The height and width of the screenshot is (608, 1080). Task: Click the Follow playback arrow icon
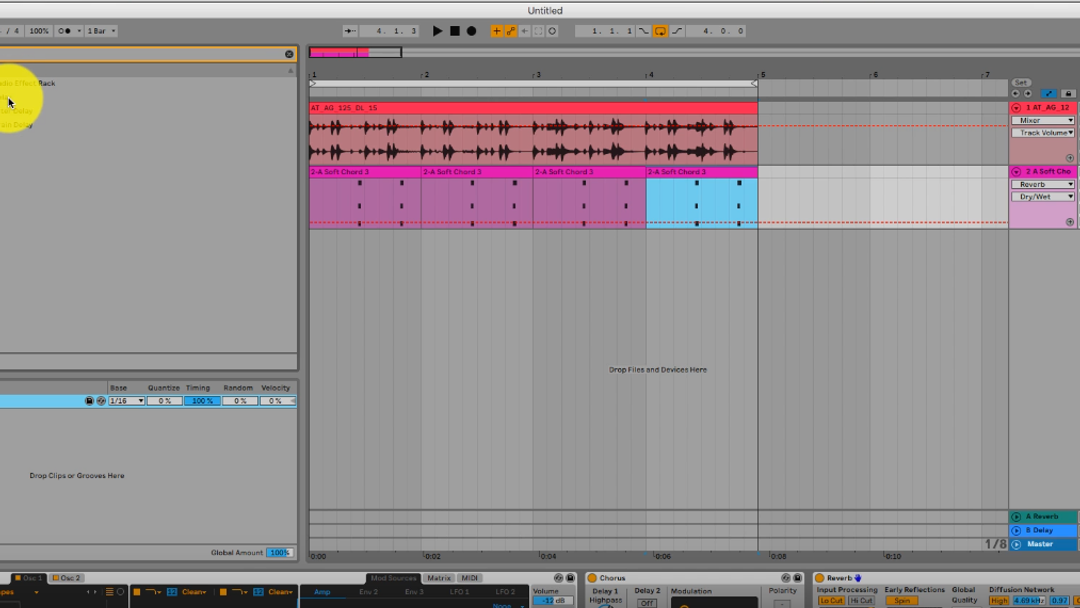(350, 31)
